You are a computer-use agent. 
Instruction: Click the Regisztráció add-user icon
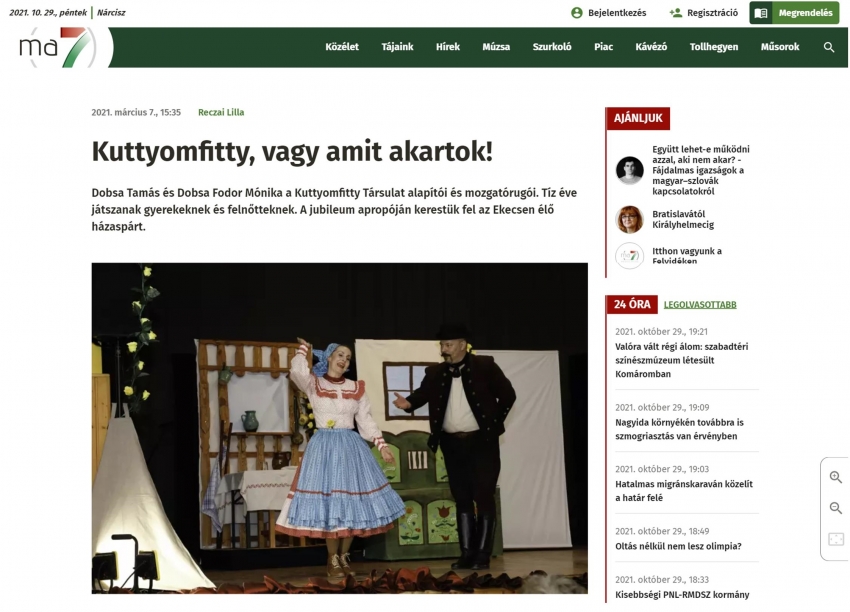[675, 12]
